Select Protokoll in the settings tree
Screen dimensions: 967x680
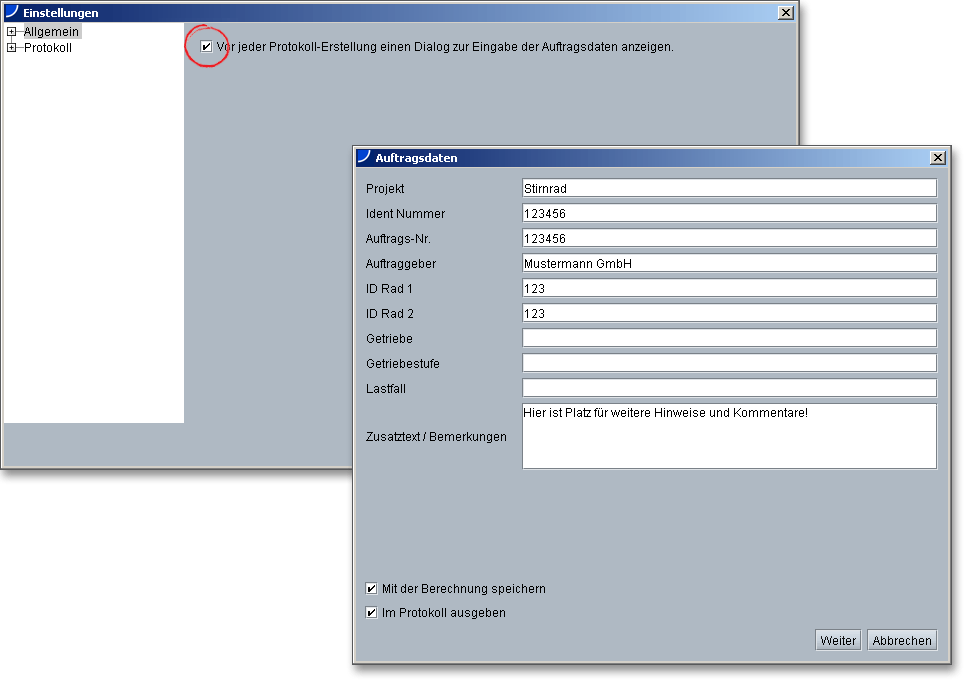tap(48, 48)
